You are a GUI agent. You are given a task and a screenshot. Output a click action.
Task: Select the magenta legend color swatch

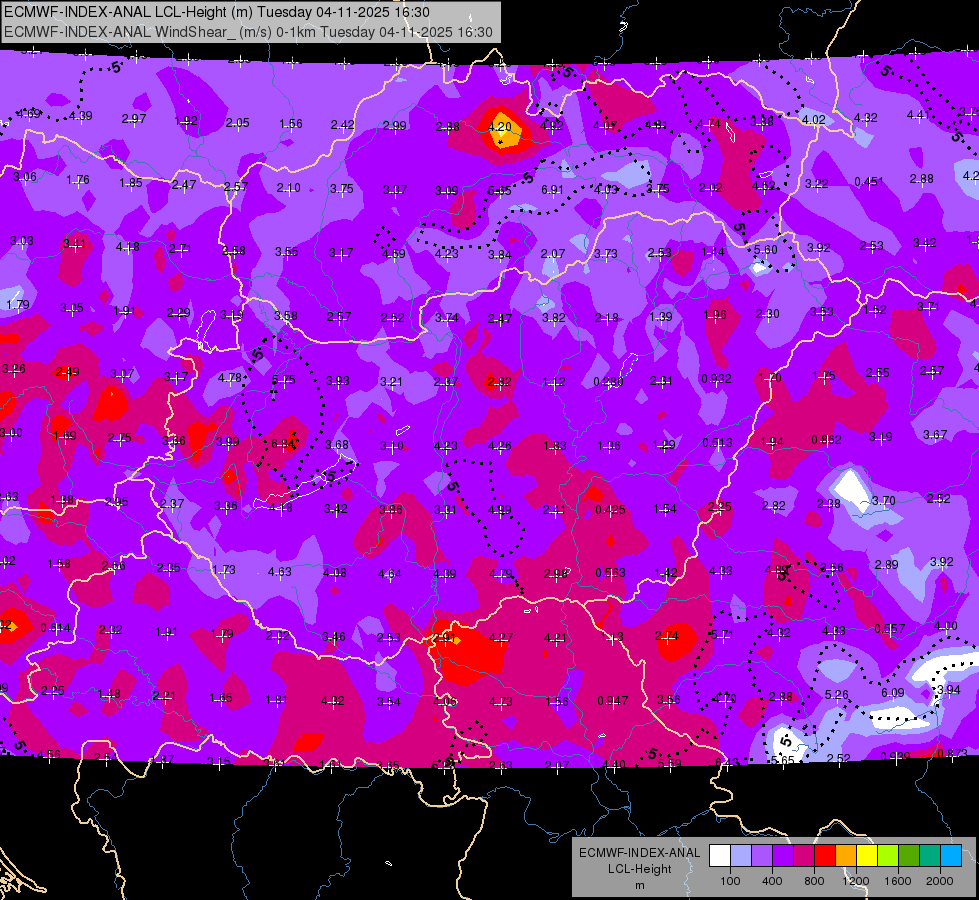[804, 856]
